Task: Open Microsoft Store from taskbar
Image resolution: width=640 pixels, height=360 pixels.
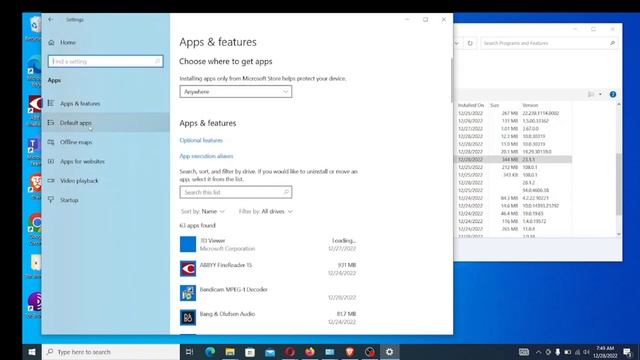Action: click(250, 352)
